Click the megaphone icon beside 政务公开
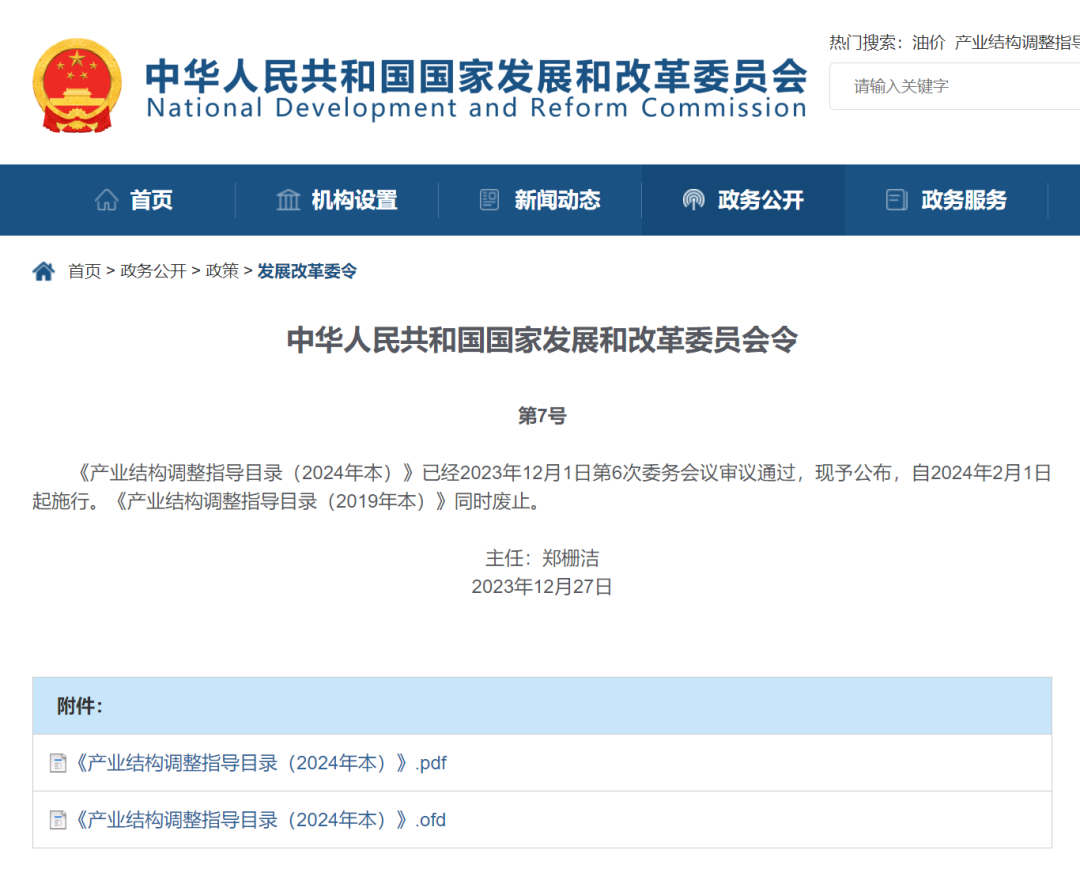Screen dimensions: 1080x880 [x=694, y=200]
